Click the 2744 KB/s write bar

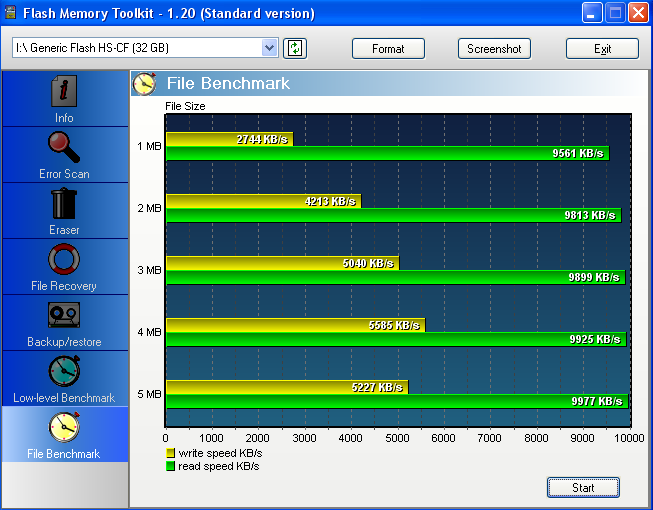pos(229,139)
